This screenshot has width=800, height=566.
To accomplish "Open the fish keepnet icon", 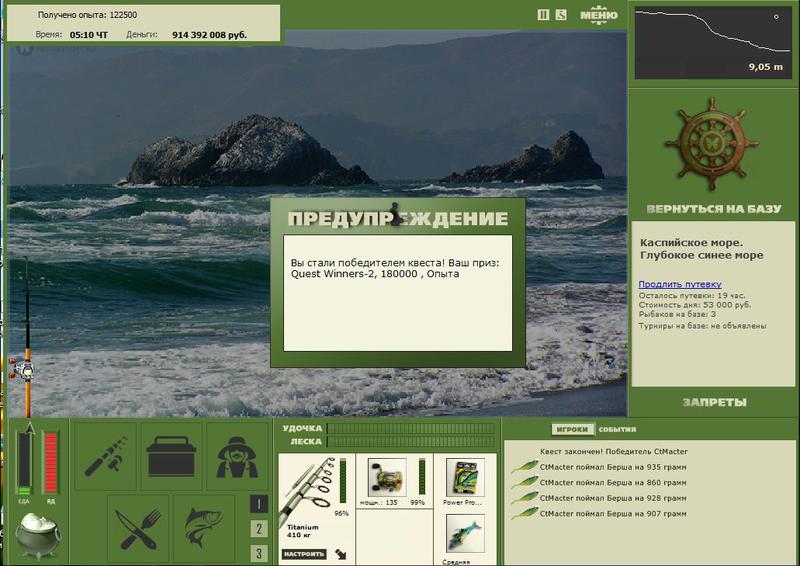I will [204, 528].
